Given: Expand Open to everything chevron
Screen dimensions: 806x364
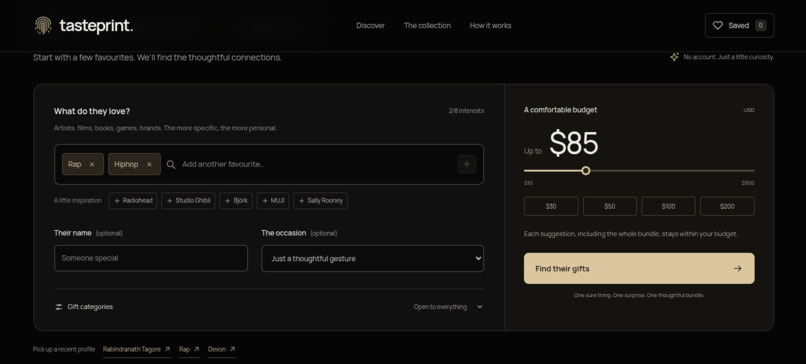Looking at the screenshot, I should pos(480,307).
